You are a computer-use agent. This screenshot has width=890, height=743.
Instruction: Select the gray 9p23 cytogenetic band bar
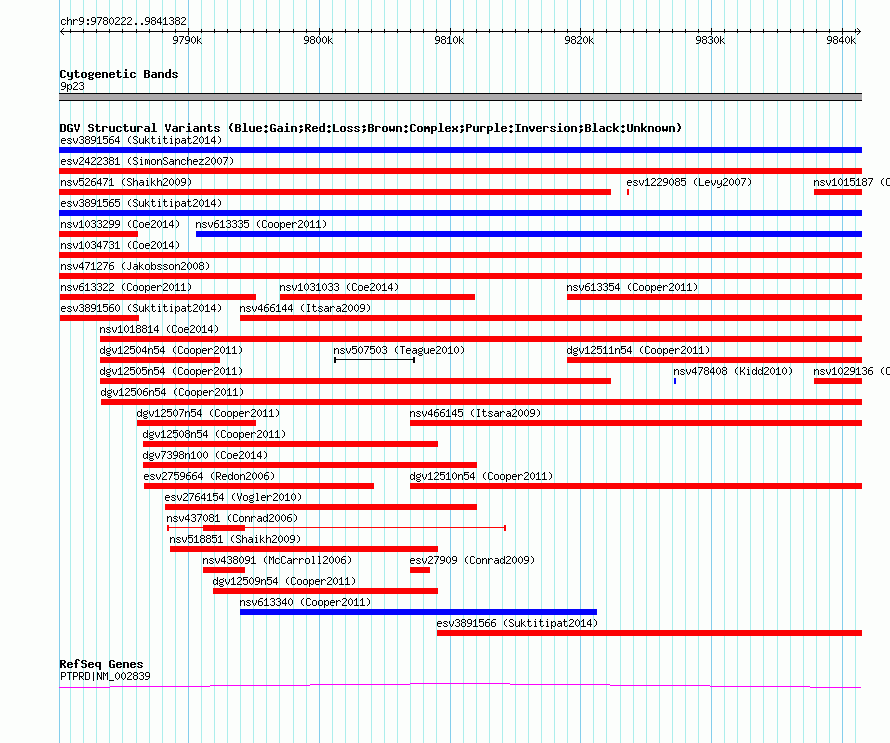460,98
